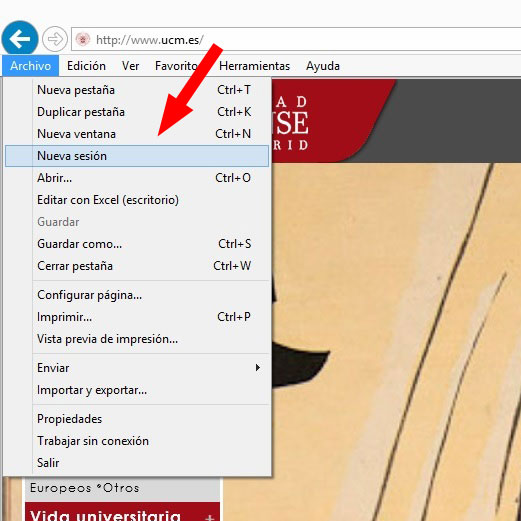
Task: Choose Nueva pestaña menu entry
Action: 137,90
